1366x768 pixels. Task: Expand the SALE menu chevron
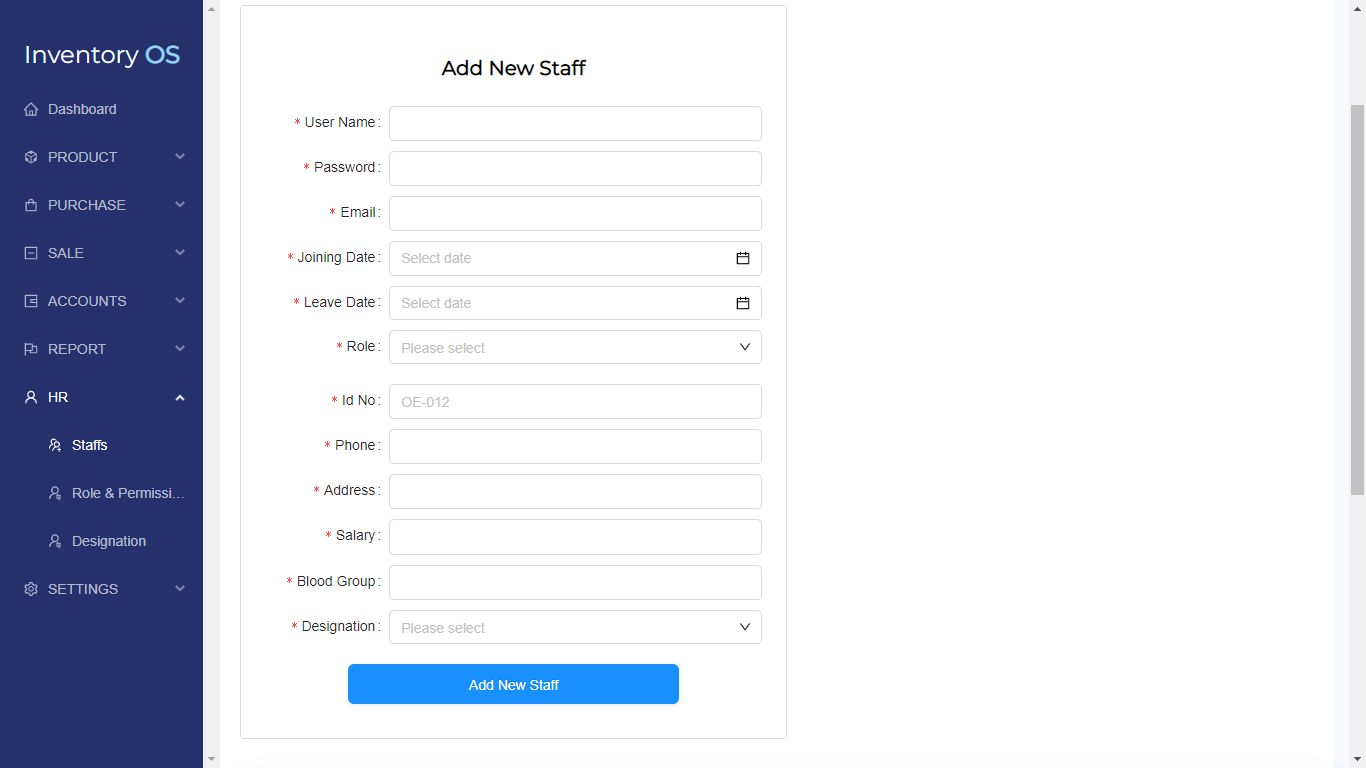[x=180, y=253]
